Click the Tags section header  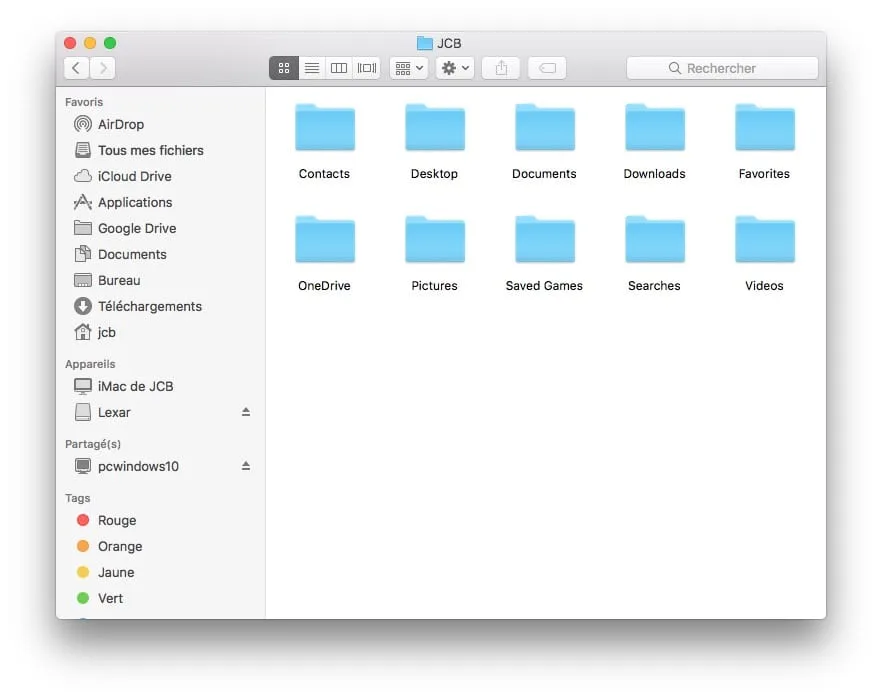click(78, 498)
